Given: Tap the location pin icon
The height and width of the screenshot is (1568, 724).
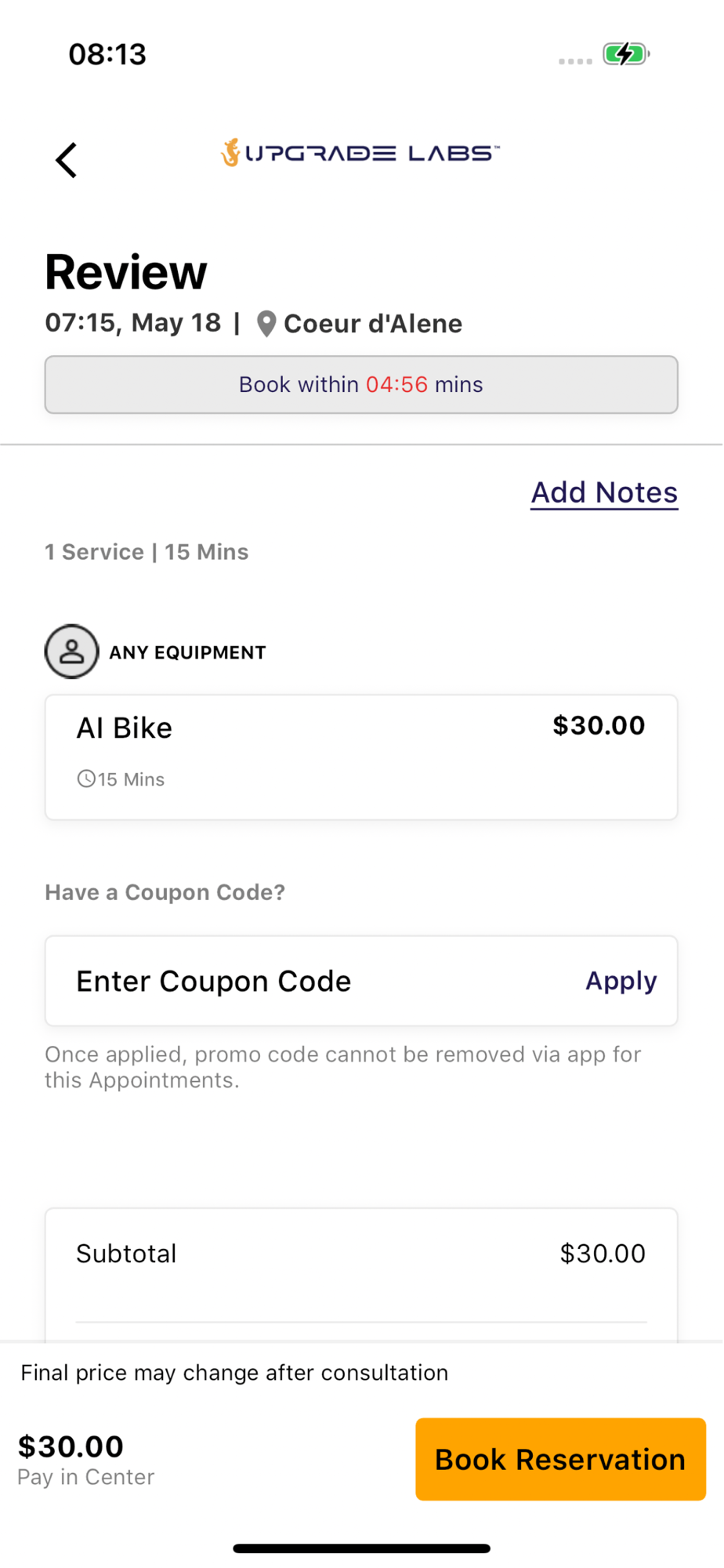Looking at the screenshot, I should (266, 324).
